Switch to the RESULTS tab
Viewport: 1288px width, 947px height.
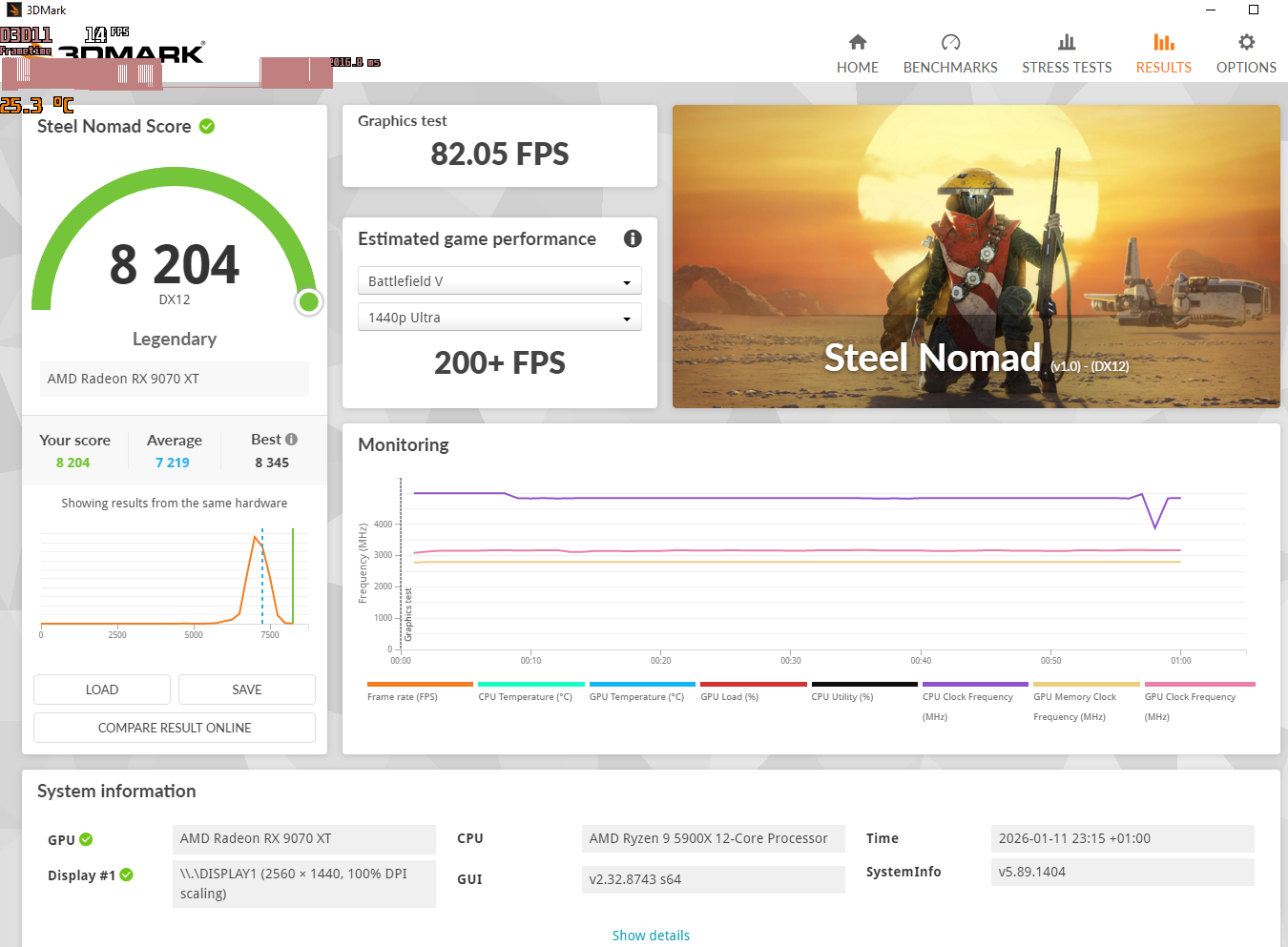click(x=1163, y=68)
